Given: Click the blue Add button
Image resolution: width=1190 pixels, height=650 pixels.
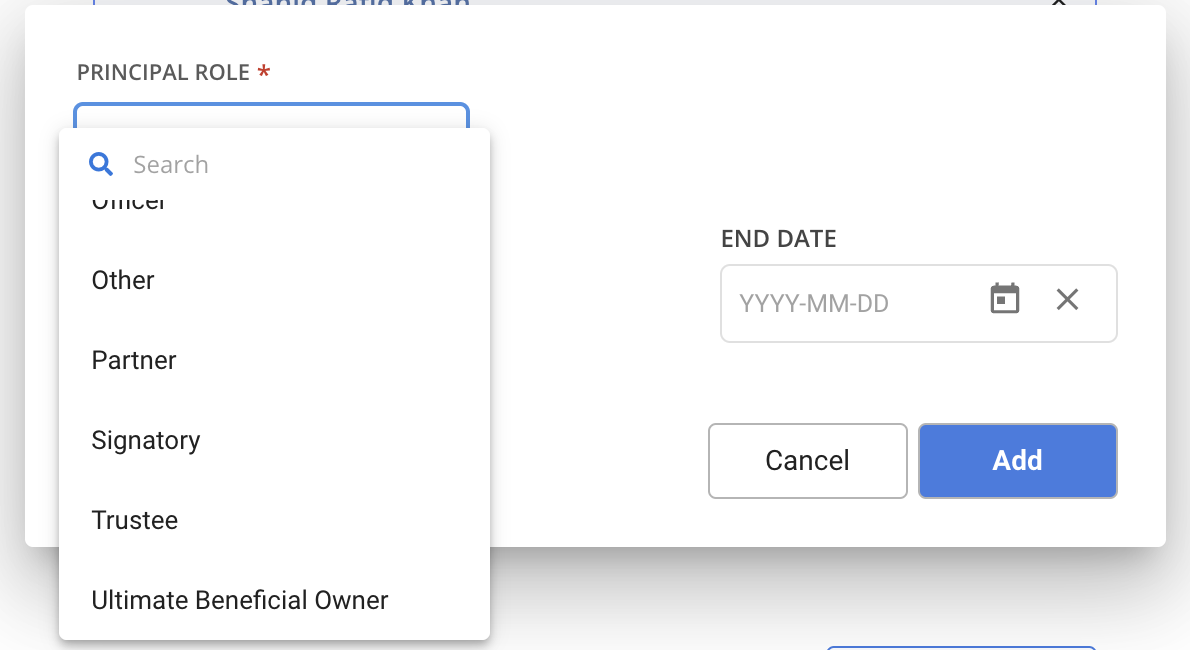Looking at the screenshot, I should [1017, 460].
